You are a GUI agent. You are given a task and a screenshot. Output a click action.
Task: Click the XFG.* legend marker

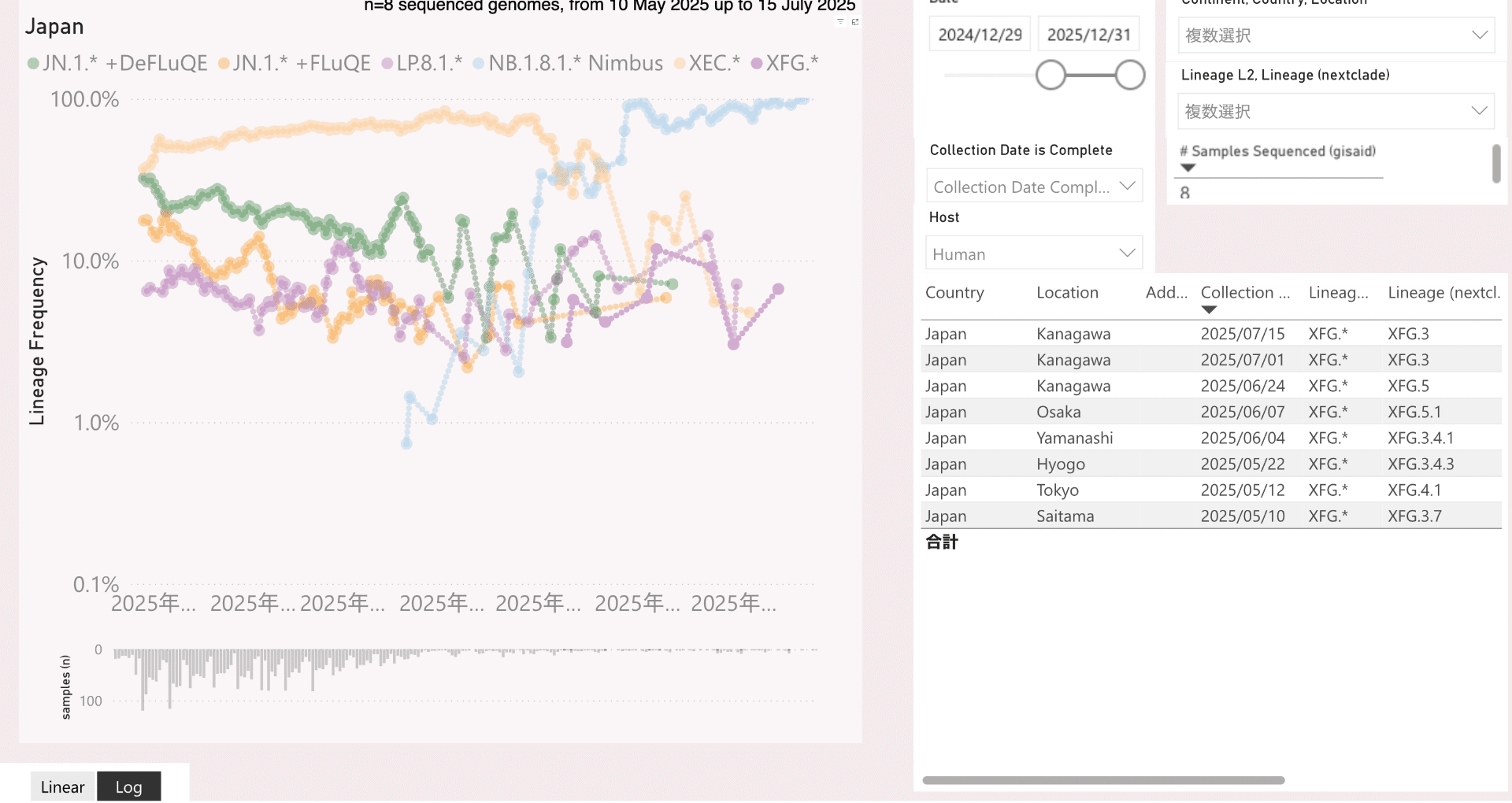[757, 64]
